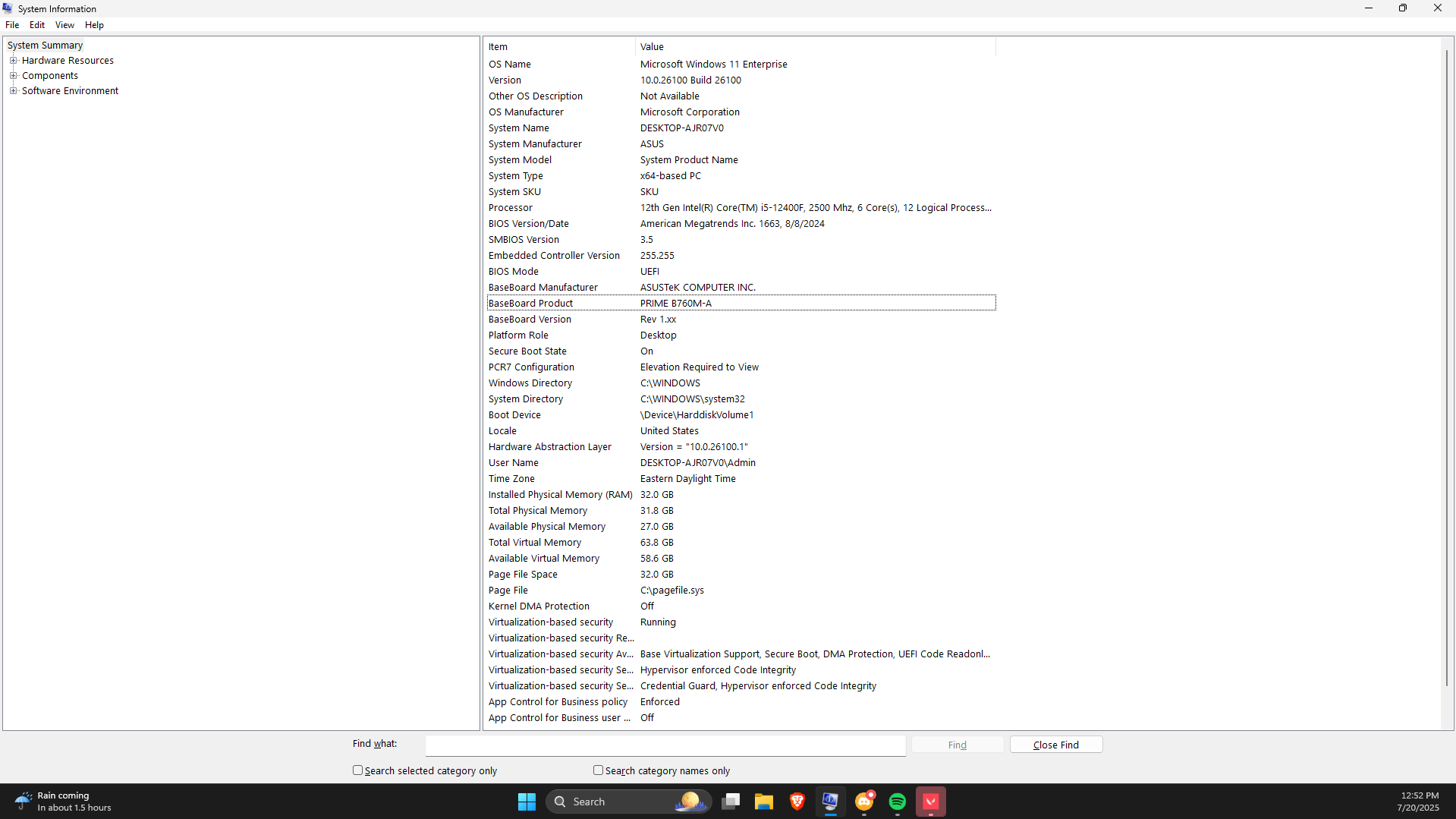The image size is (1456, 819).
Task: Select the Time Zone row
Action: 741,479
